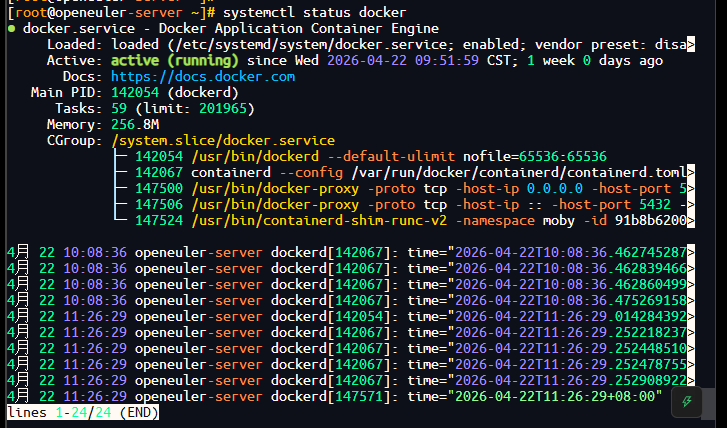The width and height of the screenshot is (727, 428).
Task: Click the truncation marker on the Loaded line
Action: [690, 45]
